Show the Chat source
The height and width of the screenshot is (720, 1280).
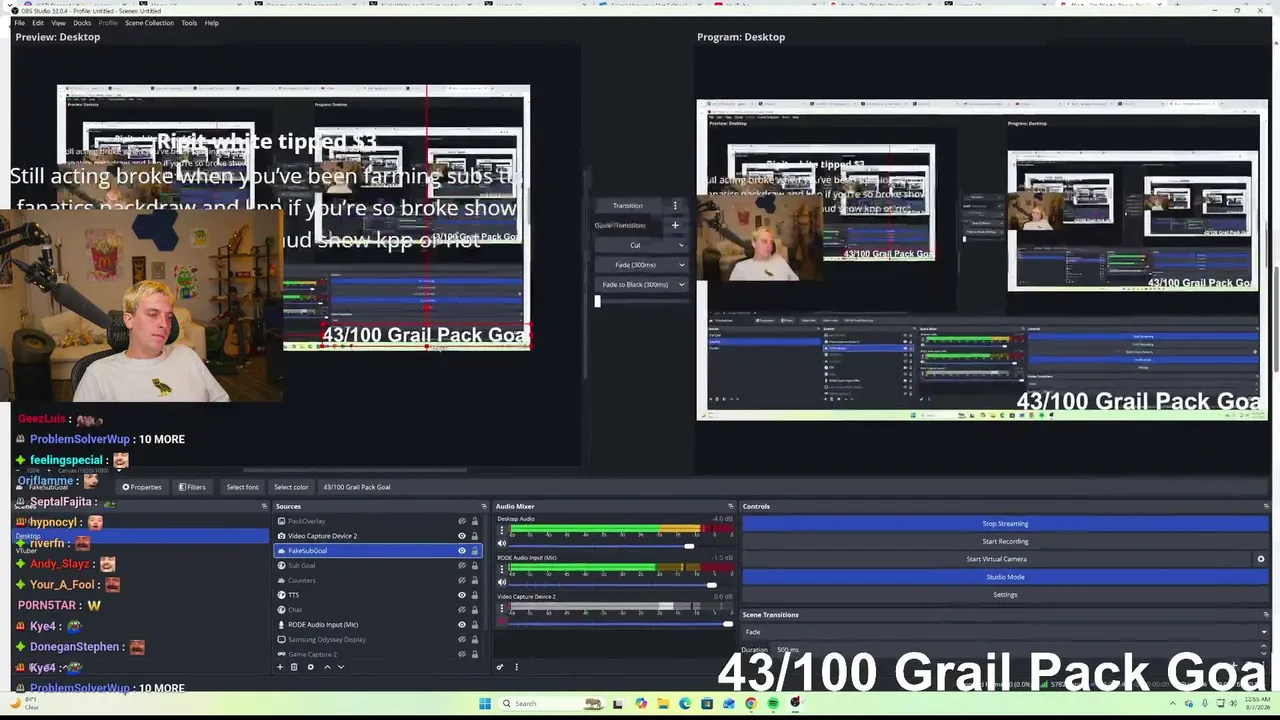(x=462, y=610)
